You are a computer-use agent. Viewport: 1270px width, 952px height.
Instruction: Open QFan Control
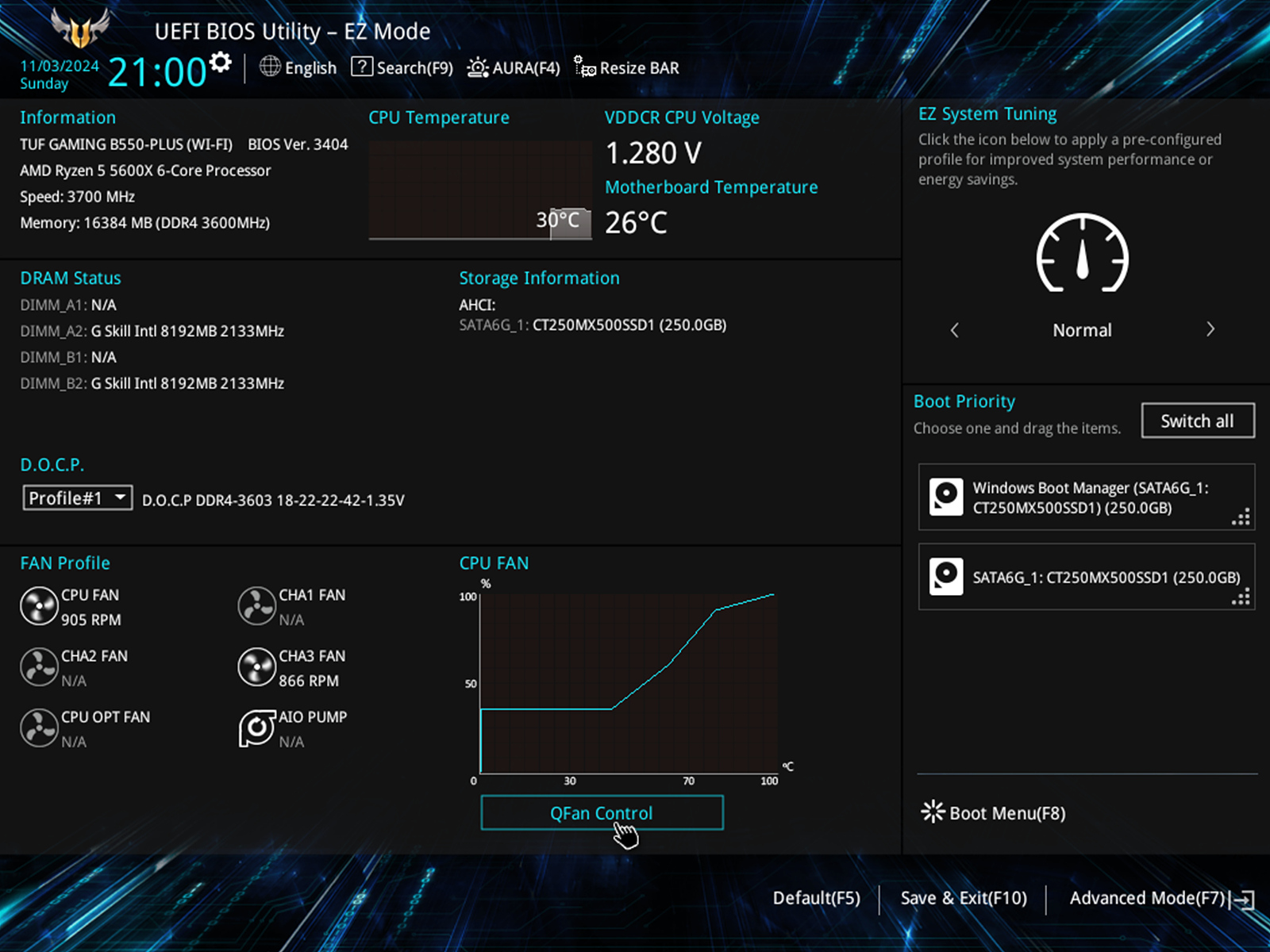click(x=602, y=813)
